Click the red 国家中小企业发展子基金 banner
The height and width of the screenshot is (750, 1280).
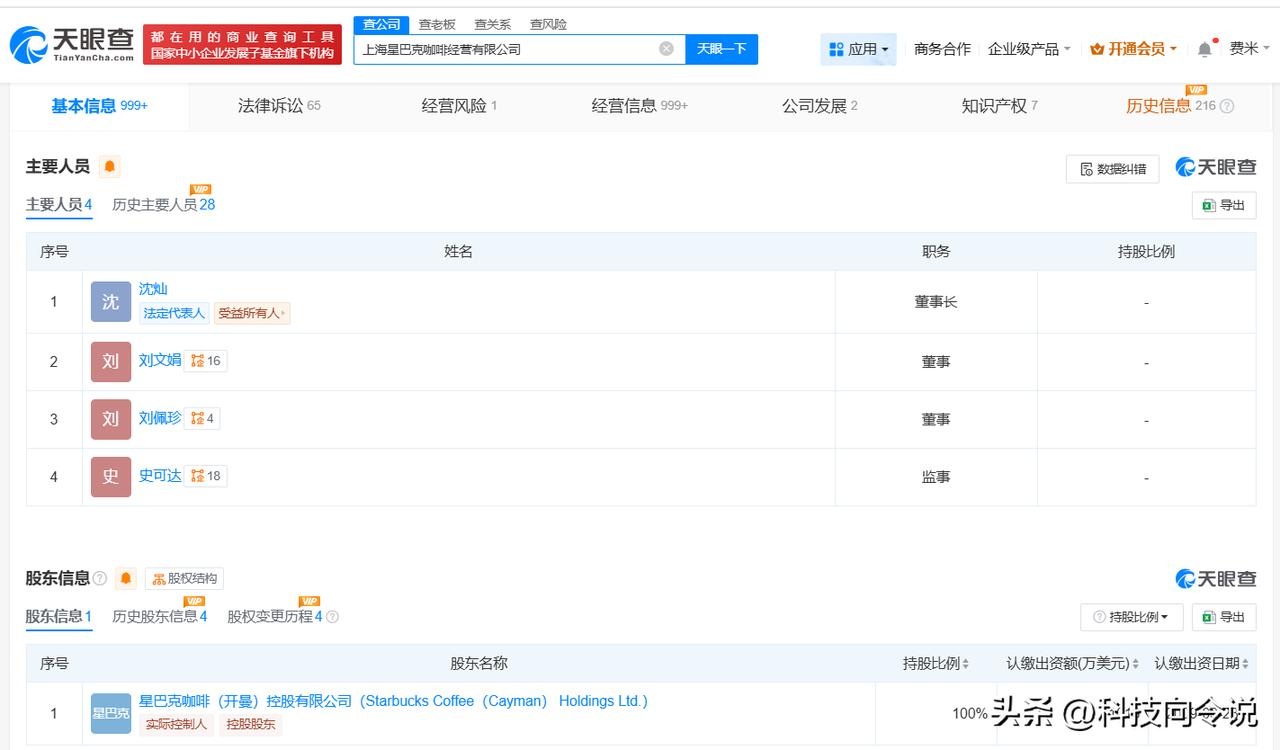(x=242, y=45)
